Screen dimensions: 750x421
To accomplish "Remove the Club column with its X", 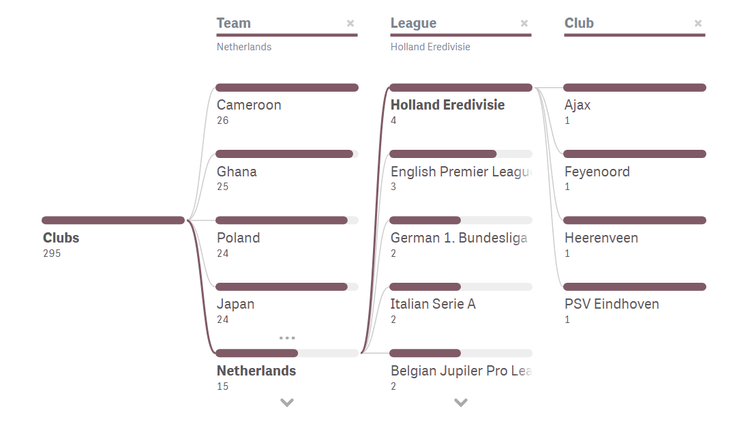I will 698,23.
